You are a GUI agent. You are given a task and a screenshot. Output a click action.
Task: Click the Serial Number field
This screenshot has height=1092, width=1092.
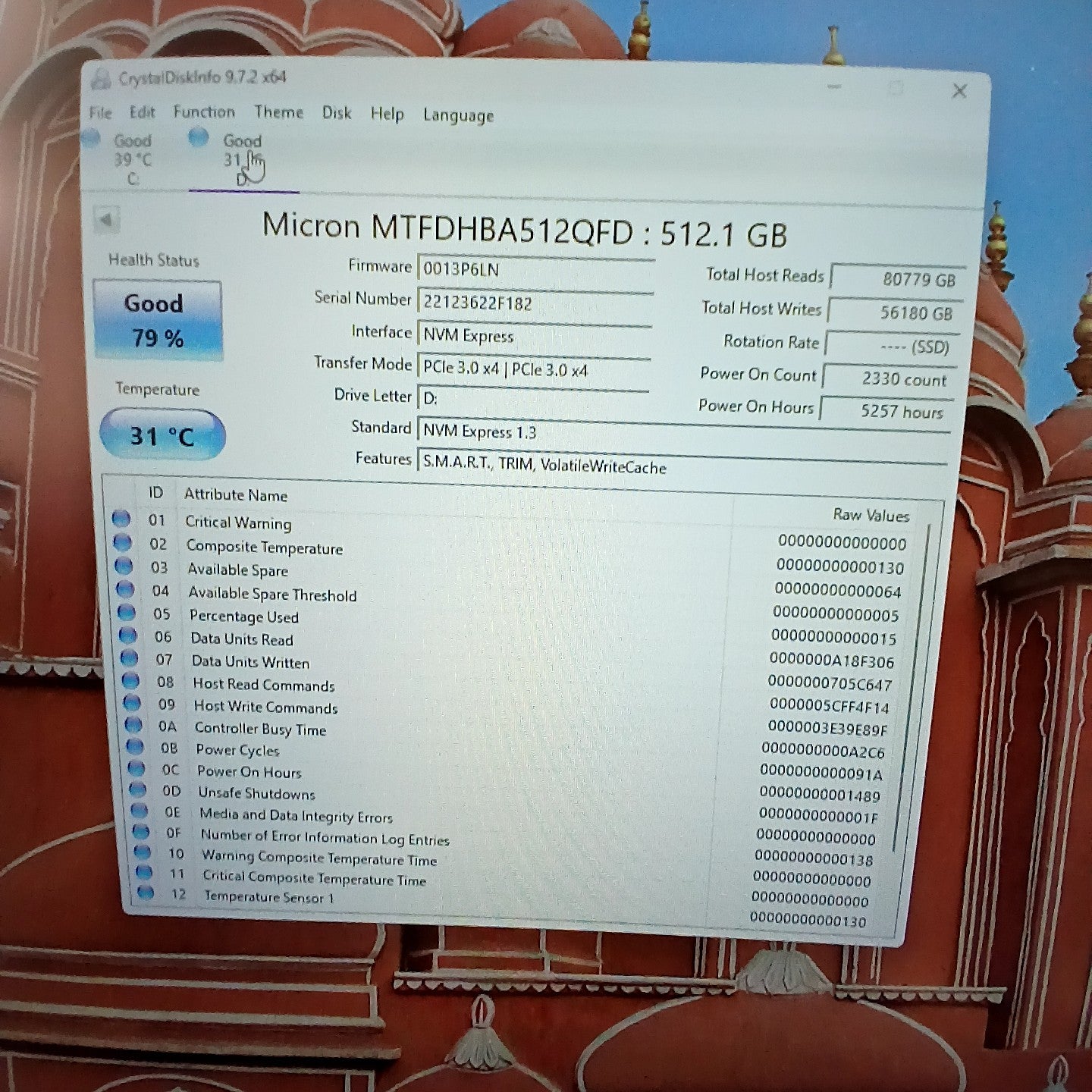(534, 303)
